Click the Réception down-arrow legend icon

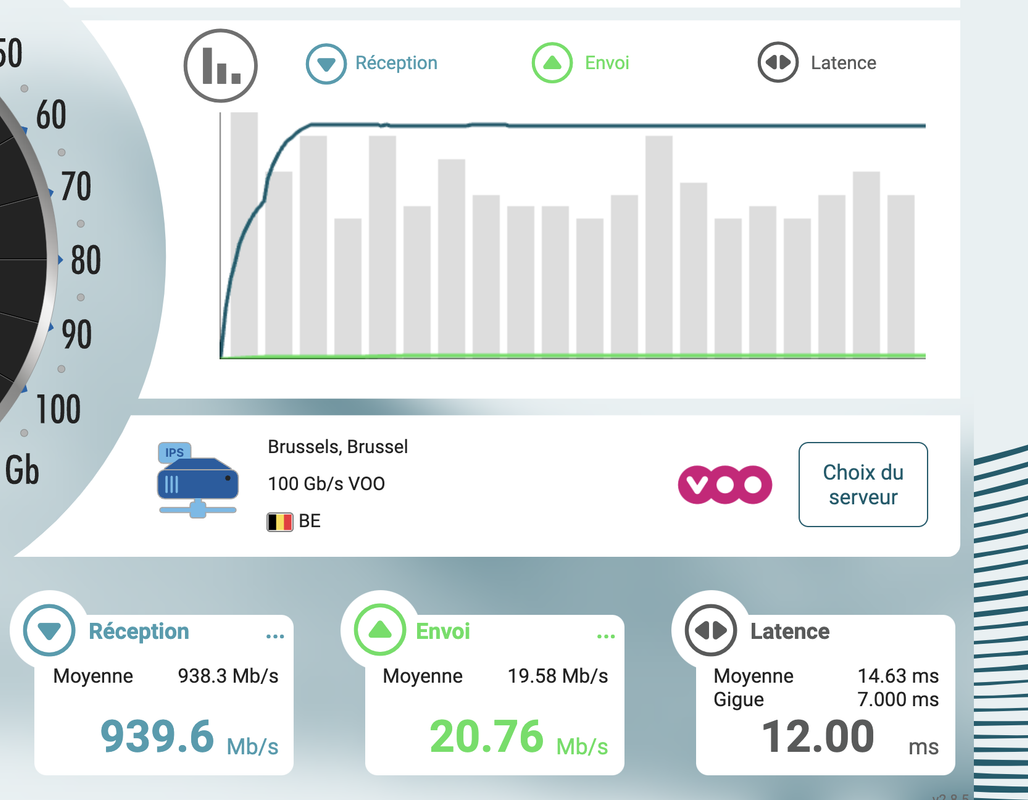tap(326, 64)
